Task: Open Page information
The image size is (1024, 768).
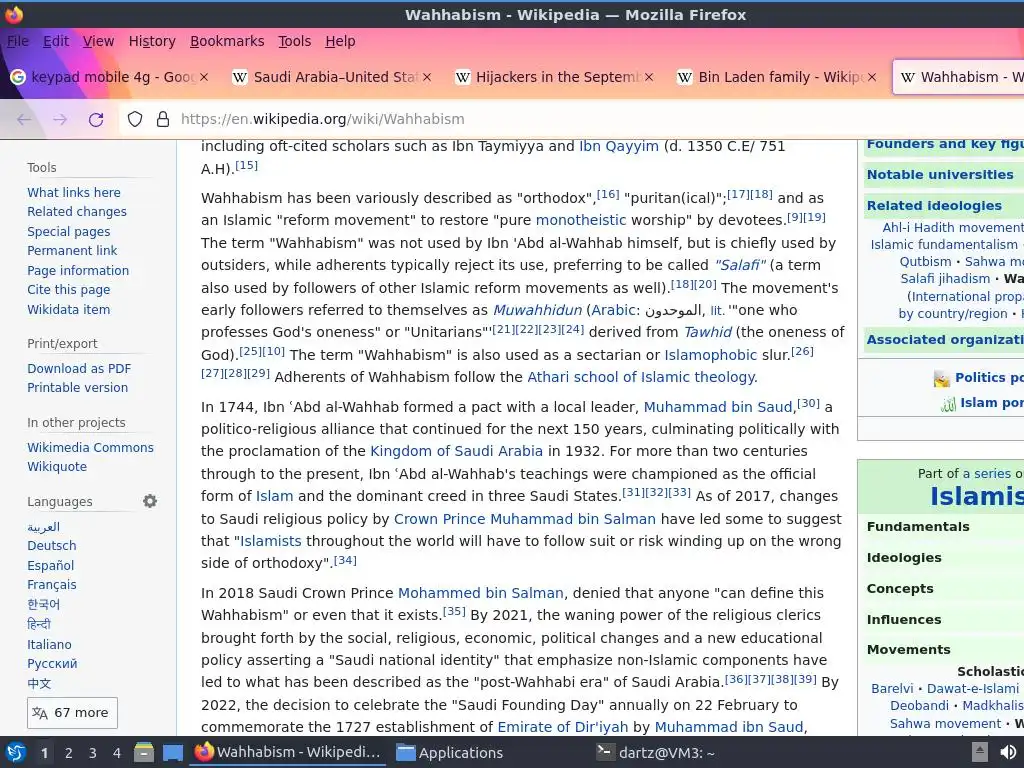Action: click(x=78, y=270)
